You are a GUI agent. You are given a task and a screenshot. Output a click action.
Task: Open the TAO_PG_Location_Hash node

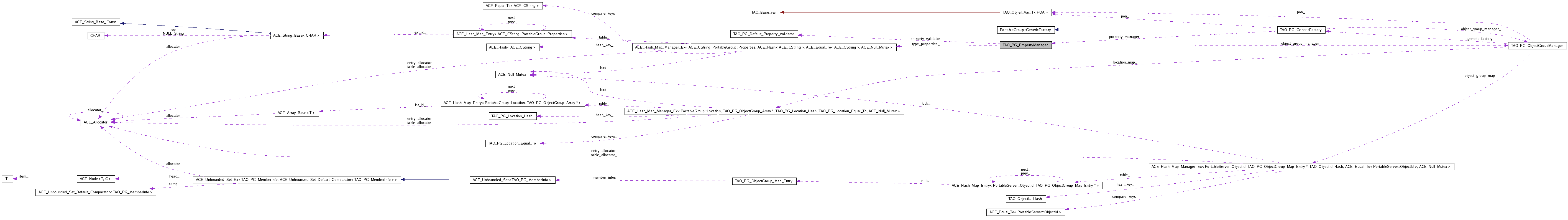click(x=512, y=116)
